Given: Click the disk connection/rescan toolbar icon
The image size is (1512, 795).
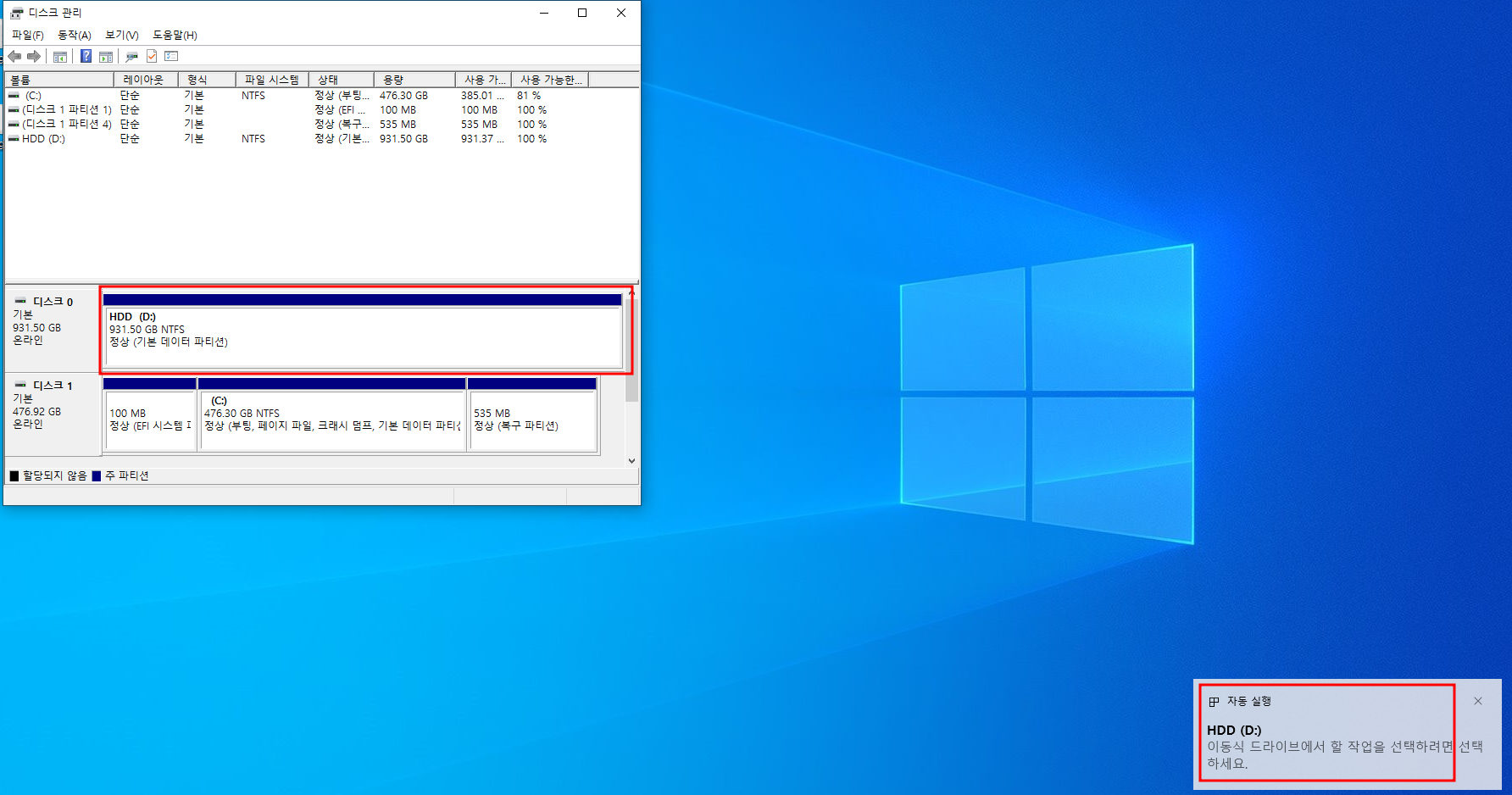Looking at the screenshot, I should point(131,57).
